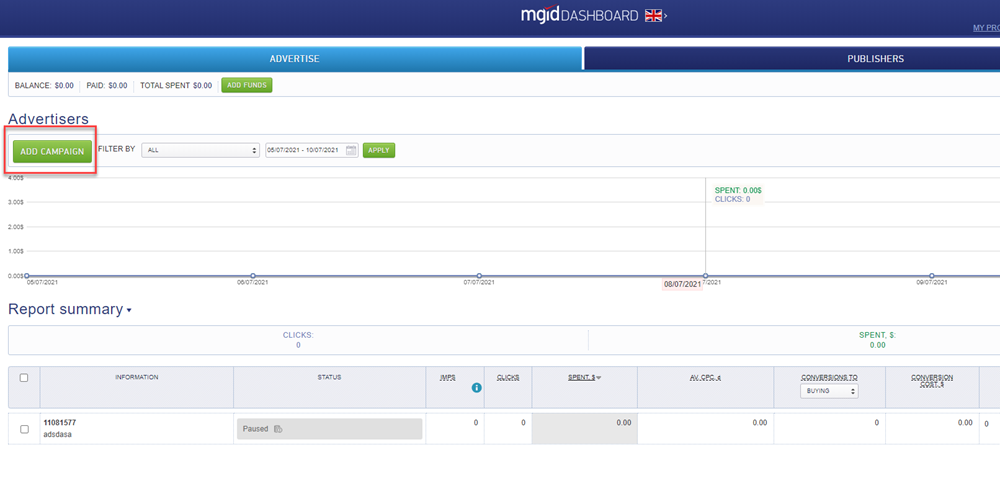Select the chart point at 06/07/2021
This screenshot has height=478, width=1000.
pos(253,276)
